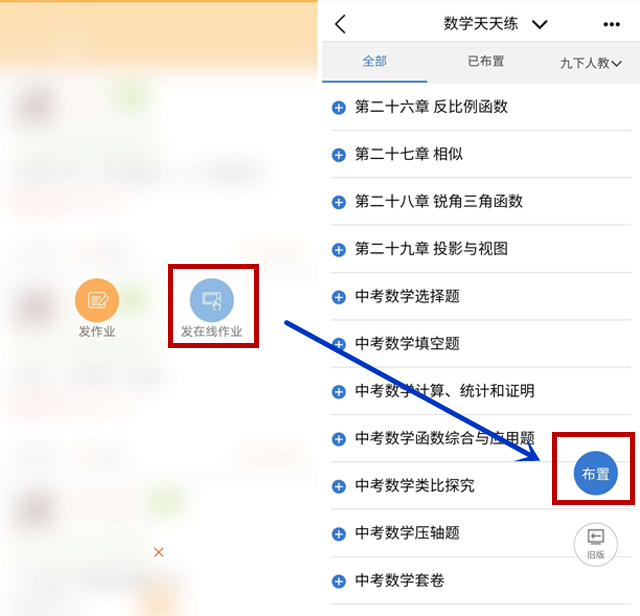Close the popup with the orange X
640x616 pixels.
click(159, 552)
